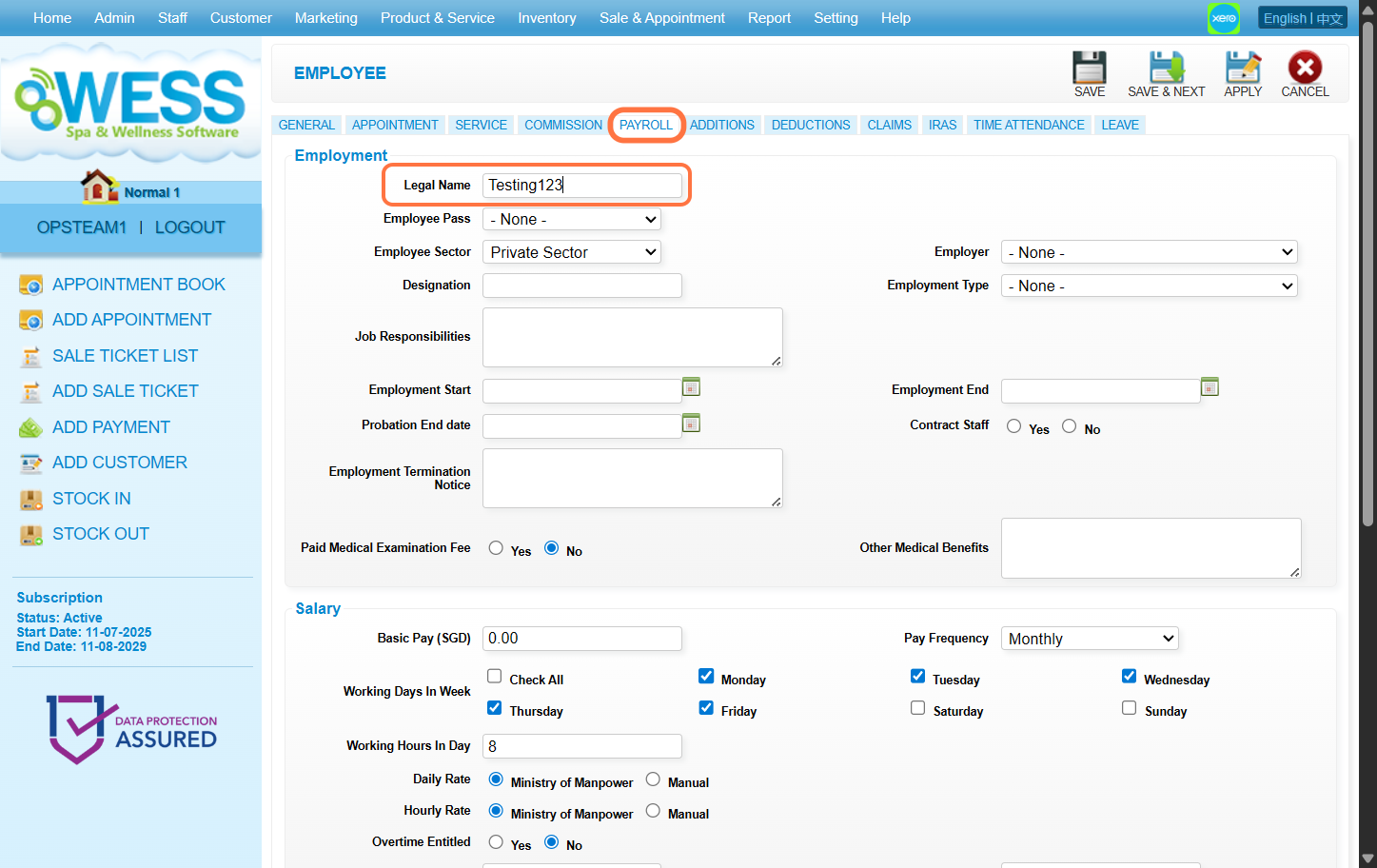Open Appointment Book from the sidebar
Image resolution: width=1377 pixels, height=868 pixels.
(x=138, y=285)
